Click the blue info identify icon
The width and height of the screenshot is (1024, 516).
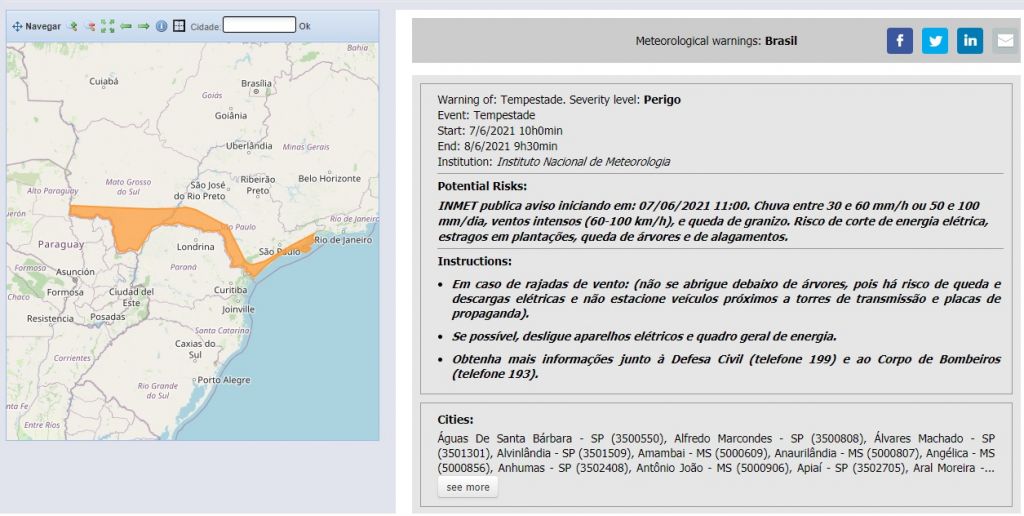click(x=161, y=26)
